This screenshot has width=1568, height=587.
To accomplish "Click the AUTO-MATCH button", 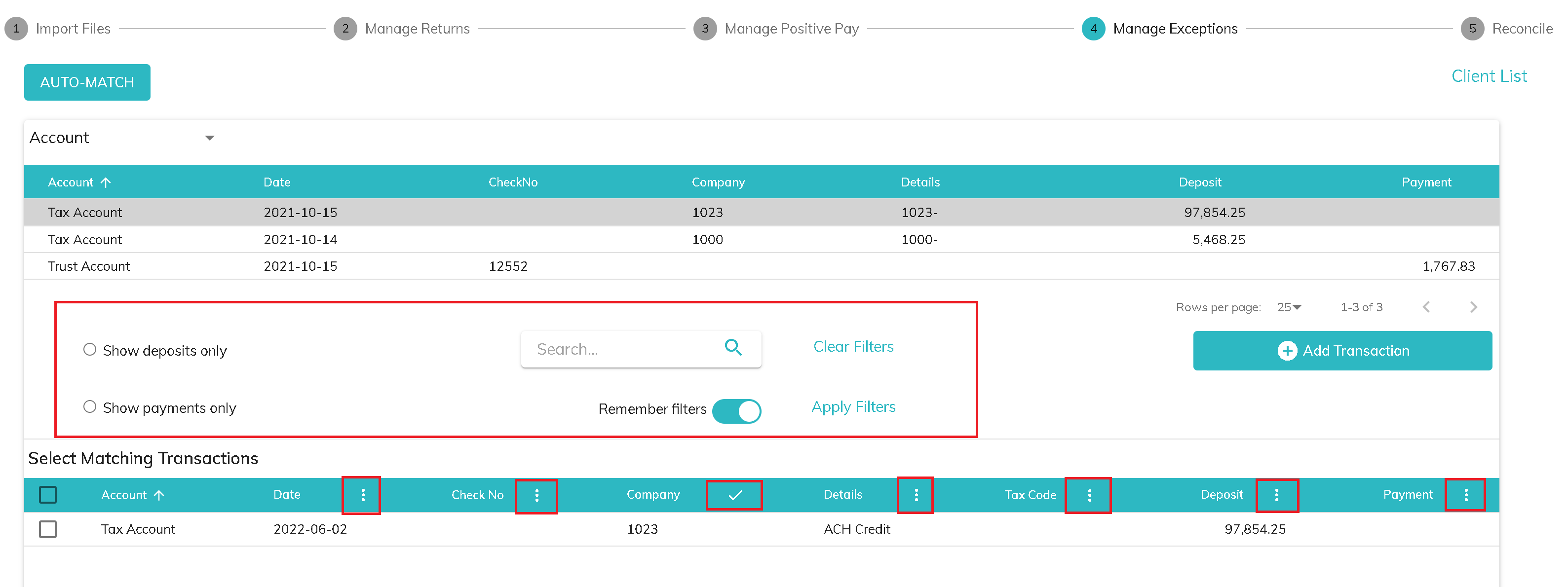I will click(x=87, y=82).
